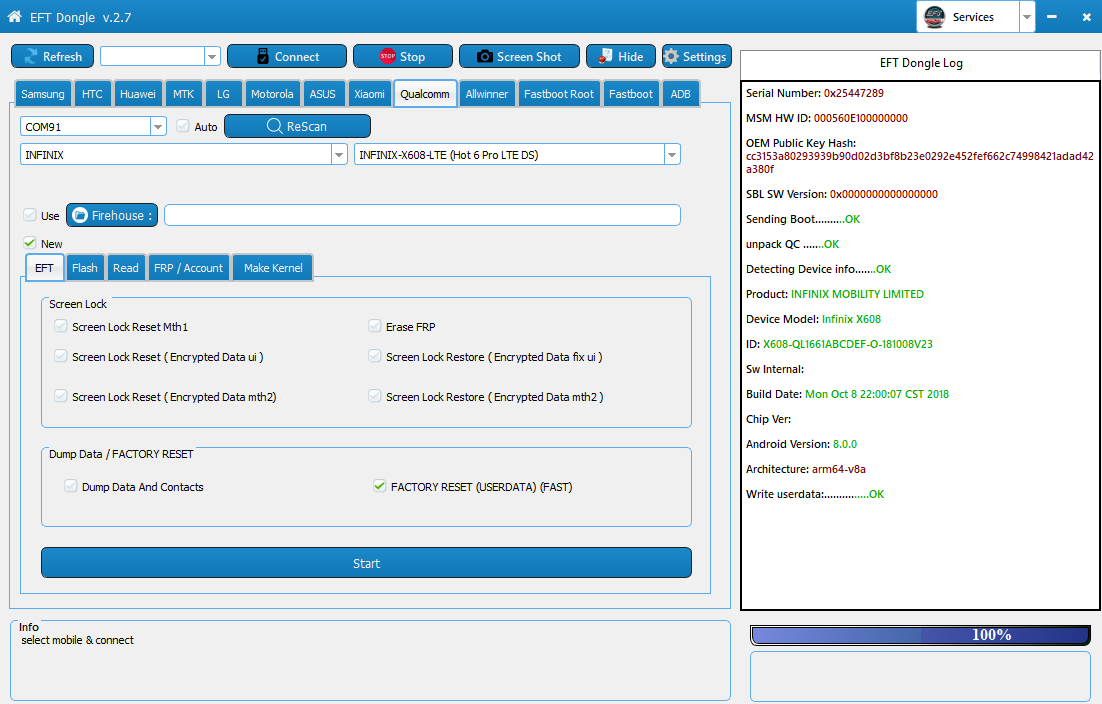Click the ReScan magnifier icon

pyautogui.click(x=274, y=127)
